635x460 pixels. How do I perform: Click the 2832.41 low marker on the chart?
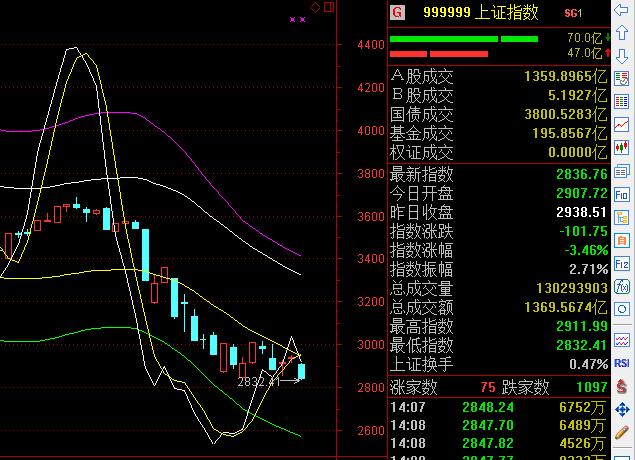(x=258, y=382)
